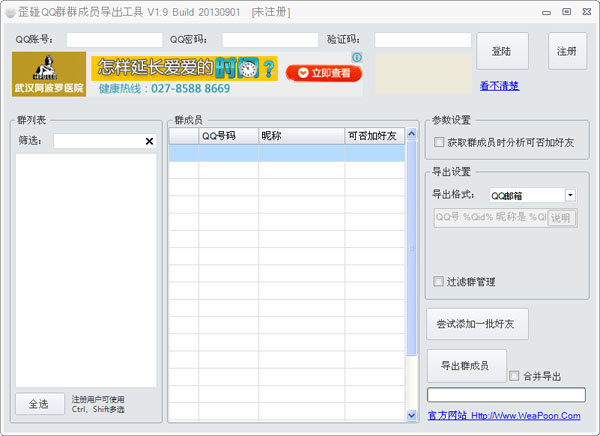Click the QQ密码 input field
Image resolution: width=600 pixels, height=436 pixels.
coord(270,40)
